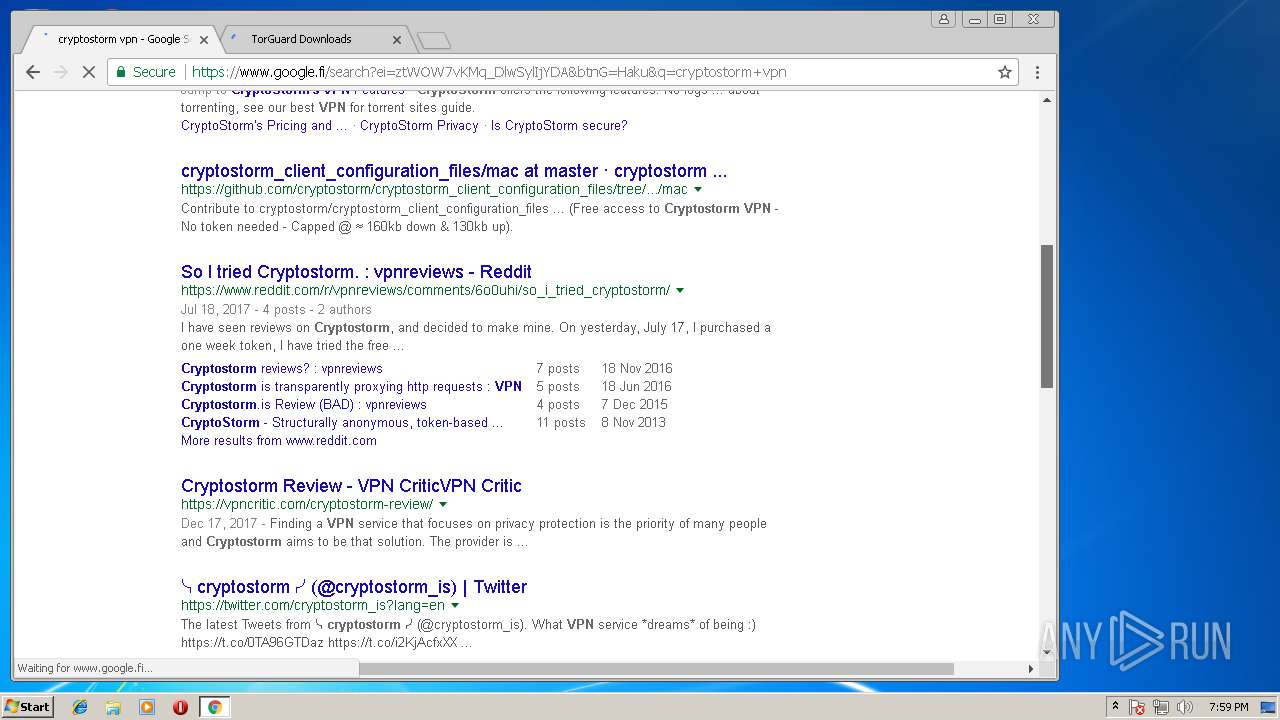Screen dimensions: 1280x720
Task: Click the 7:59 PM clock
Action: 1228,708
